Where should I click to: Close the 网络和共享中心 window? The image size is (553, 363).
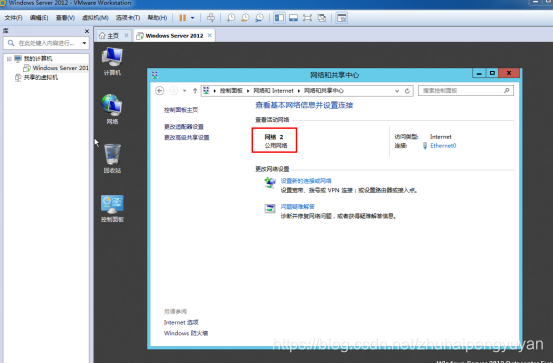[509, 73]
